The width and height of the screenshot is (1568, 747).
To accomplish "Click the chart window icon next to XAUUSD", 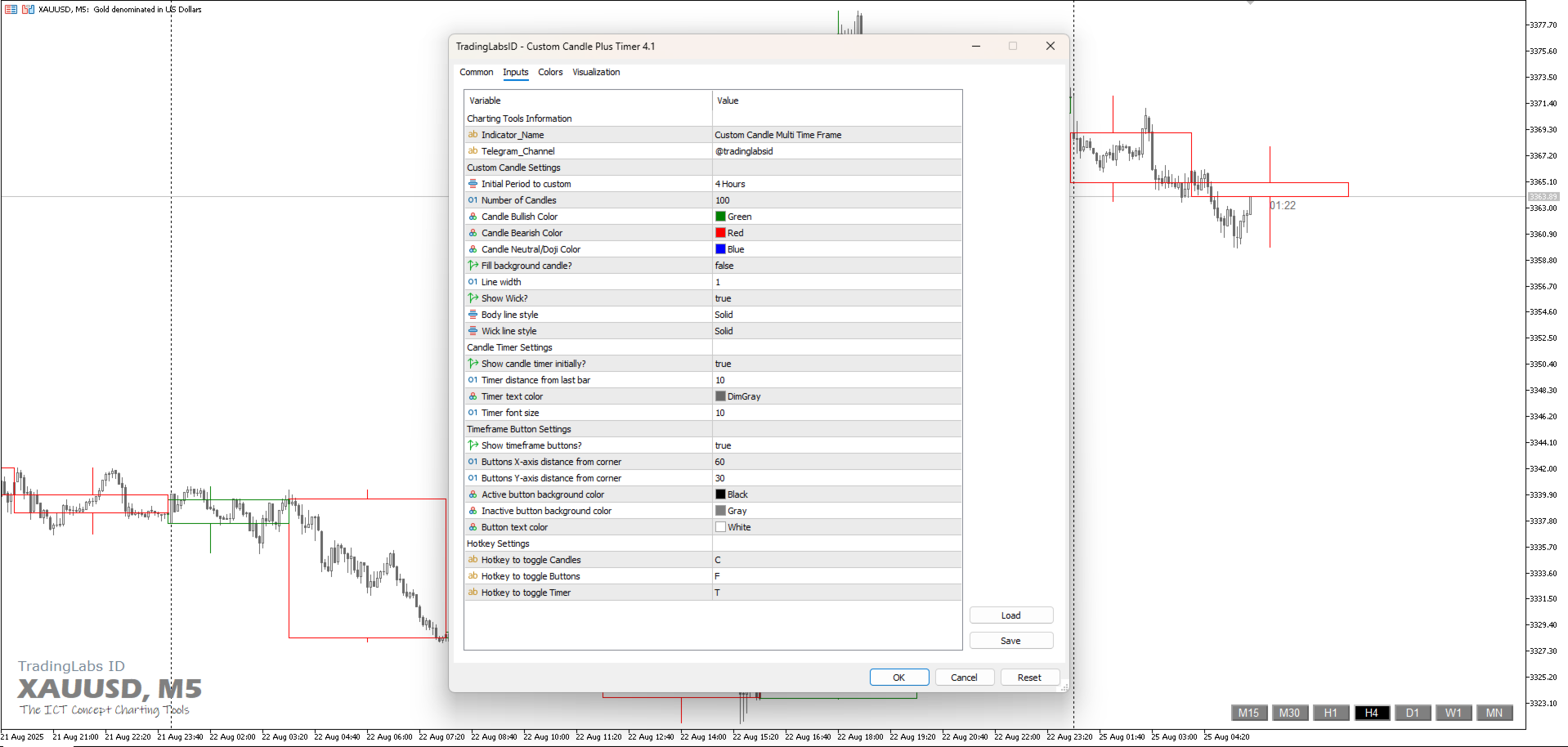I will (x=28, y=9).
